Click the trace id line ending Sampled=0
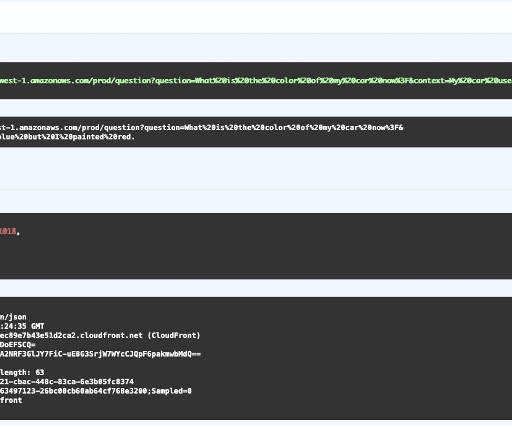The width and height of the screenshot is (512, 427). (x=96, y=391)
